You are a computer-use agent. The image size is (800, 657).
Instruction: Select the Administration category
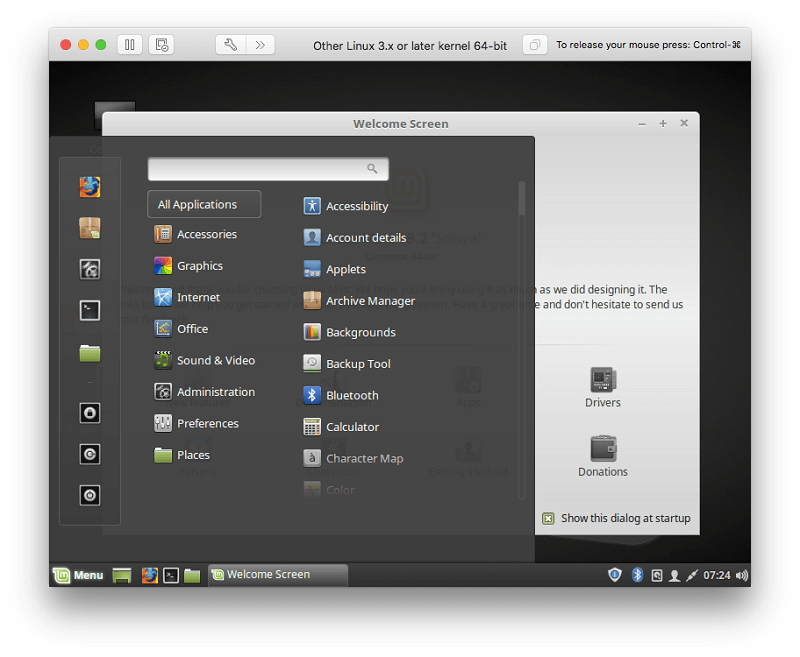click(x=205, y=392)
